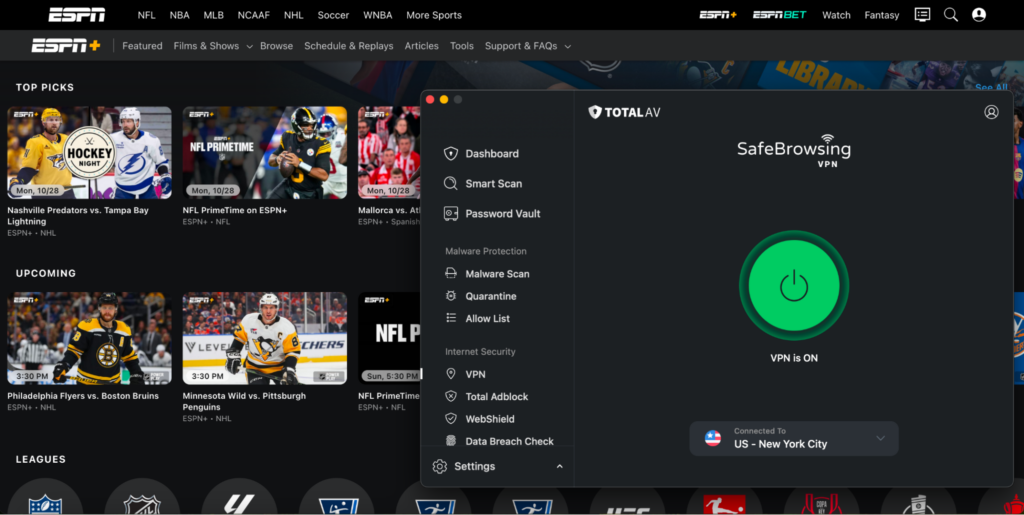The width and height of the screenshot is (1024, 515).
Task: Open the Soccer menu item
Action: [x=333, y=15]
